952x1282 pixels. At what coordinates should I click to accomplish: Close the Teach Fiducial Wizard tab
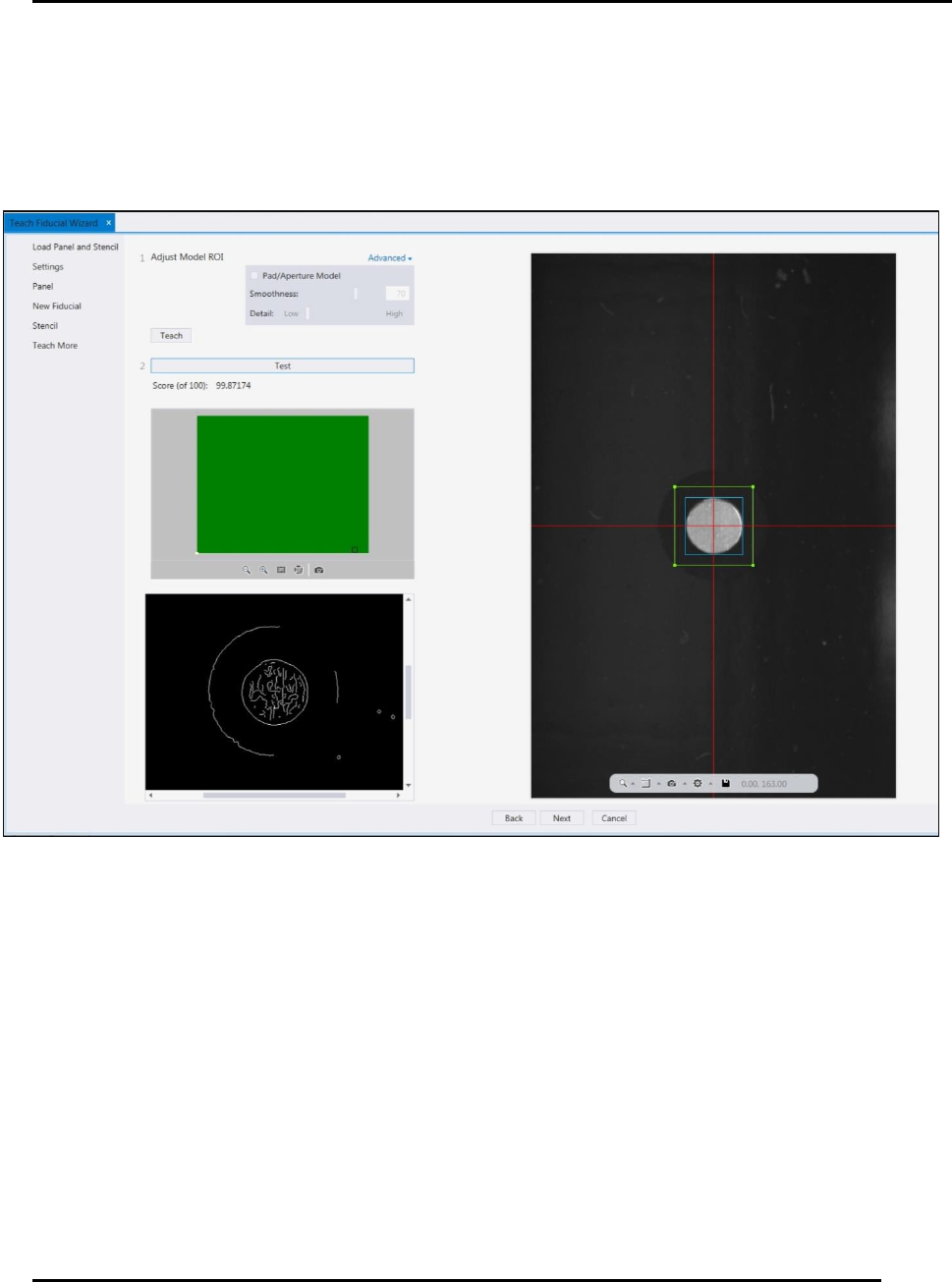click(109, 223)
